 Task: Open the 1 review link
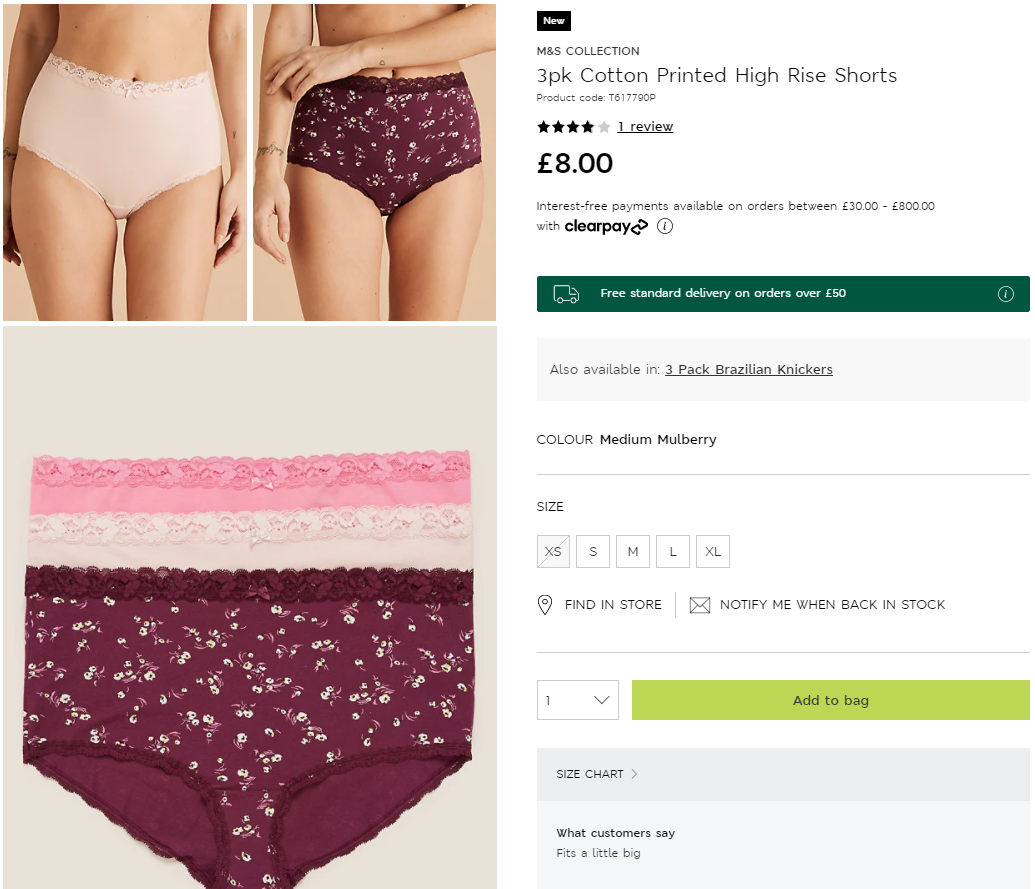point(645,127)
